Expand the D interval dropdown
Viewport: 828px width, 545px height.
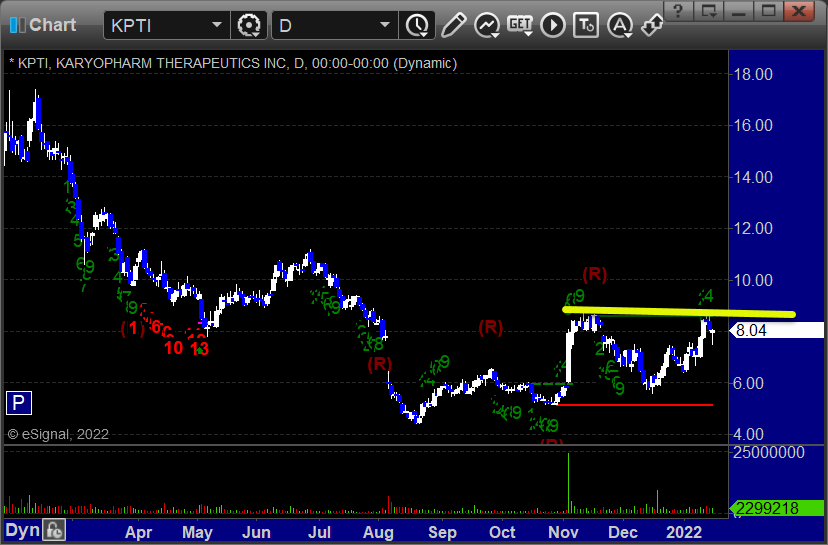pyautogui.click(x=385, y=25)
